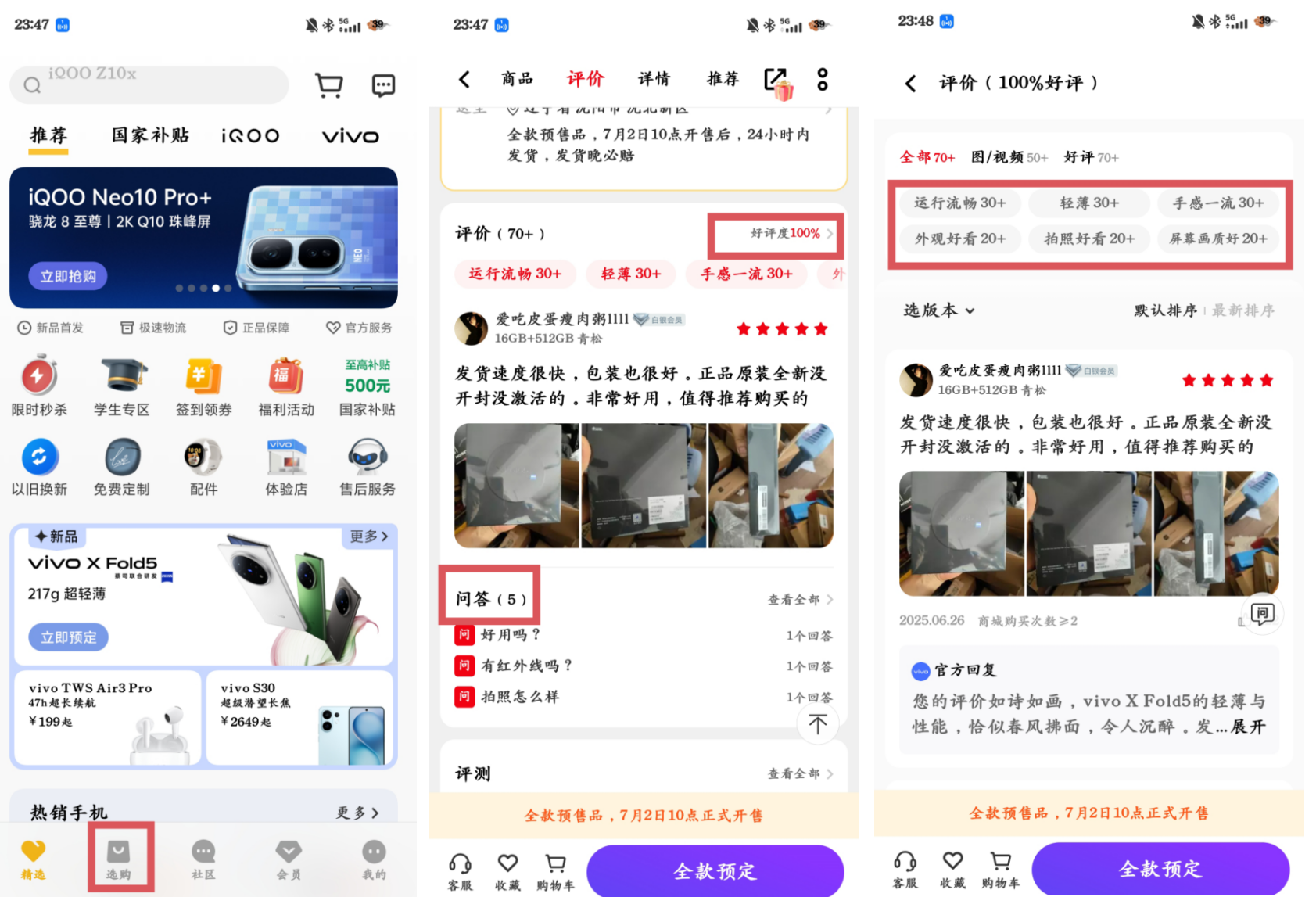Switch to the 详情 tab
Screen dimensions: 1316x897
click(654, 78)
